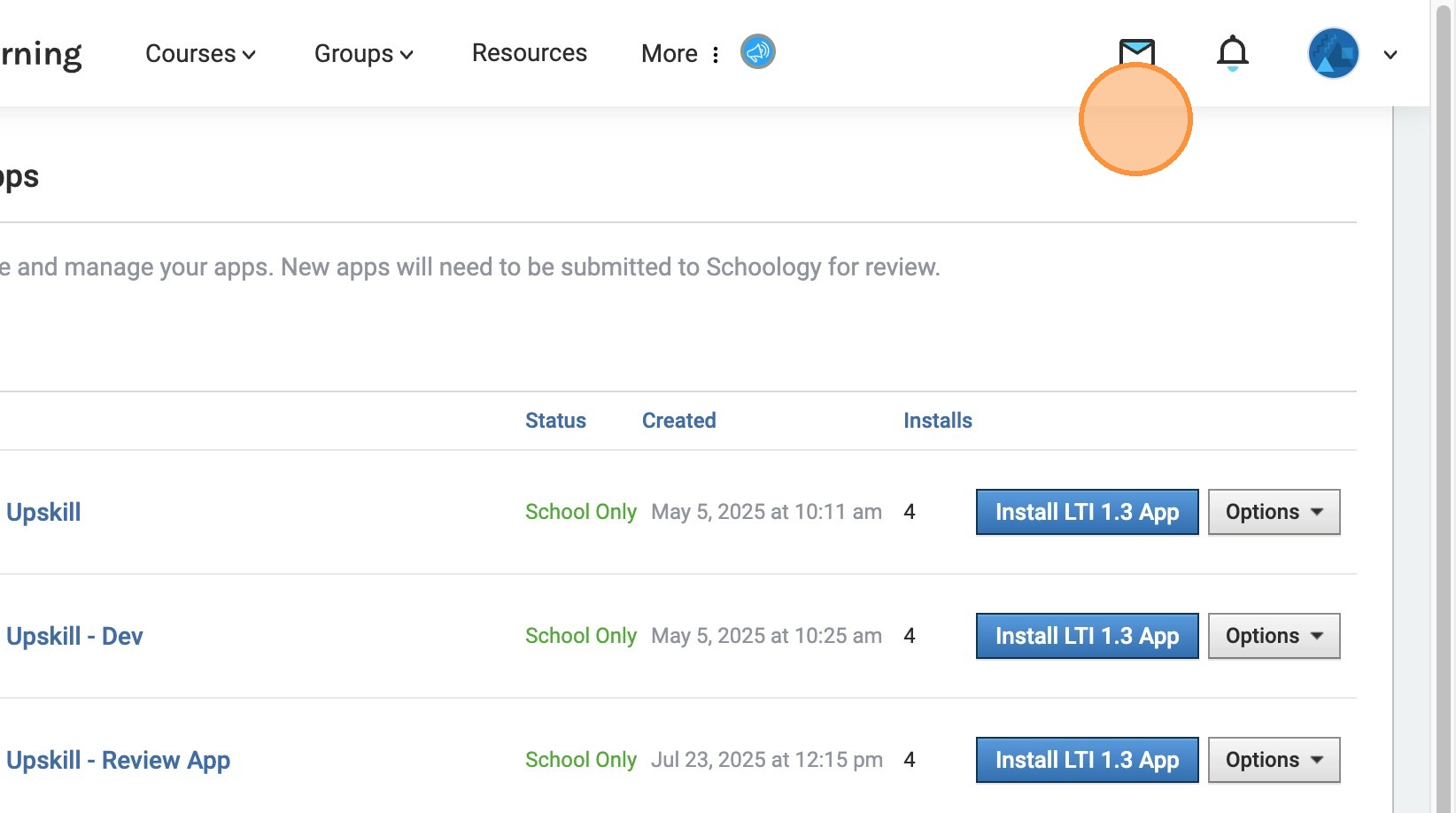Viewport: 1456px width, 813px height.
Task: Open the Upskill - Review App link
Action: [x=118, y=760]
